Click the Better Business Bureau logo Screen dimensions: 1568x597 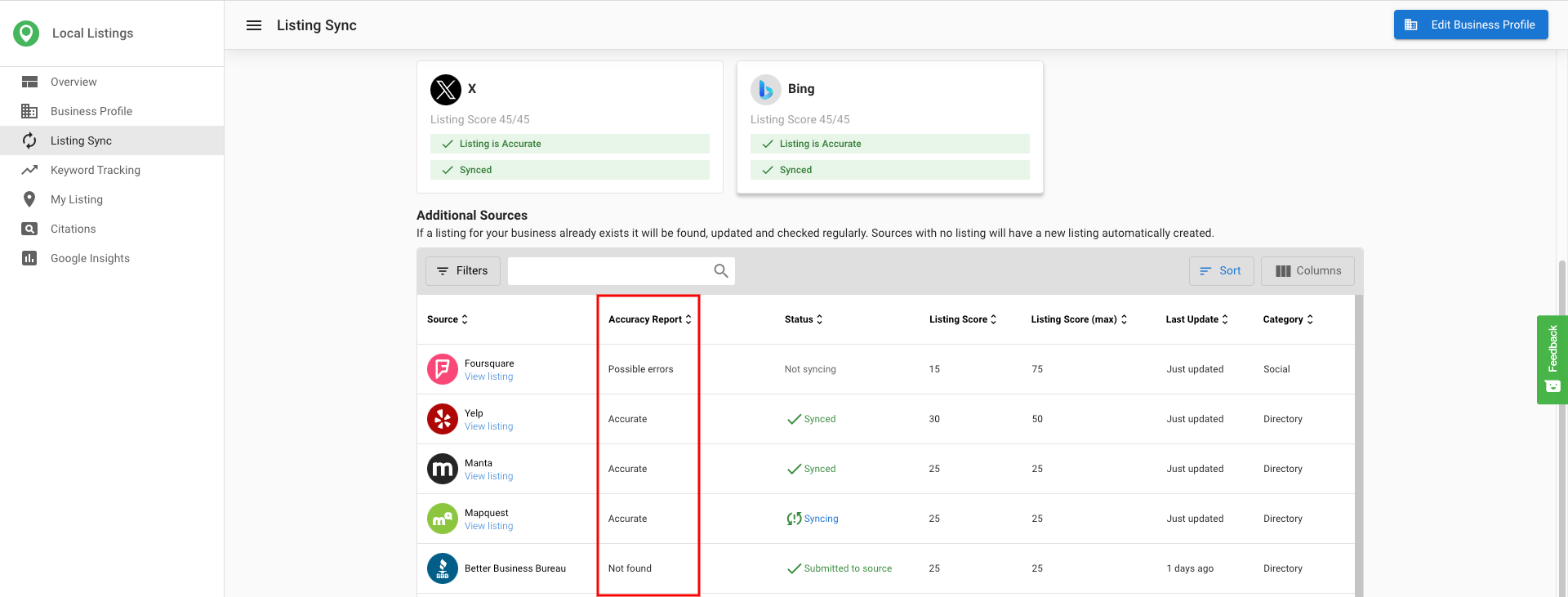[x=442, y=568]
